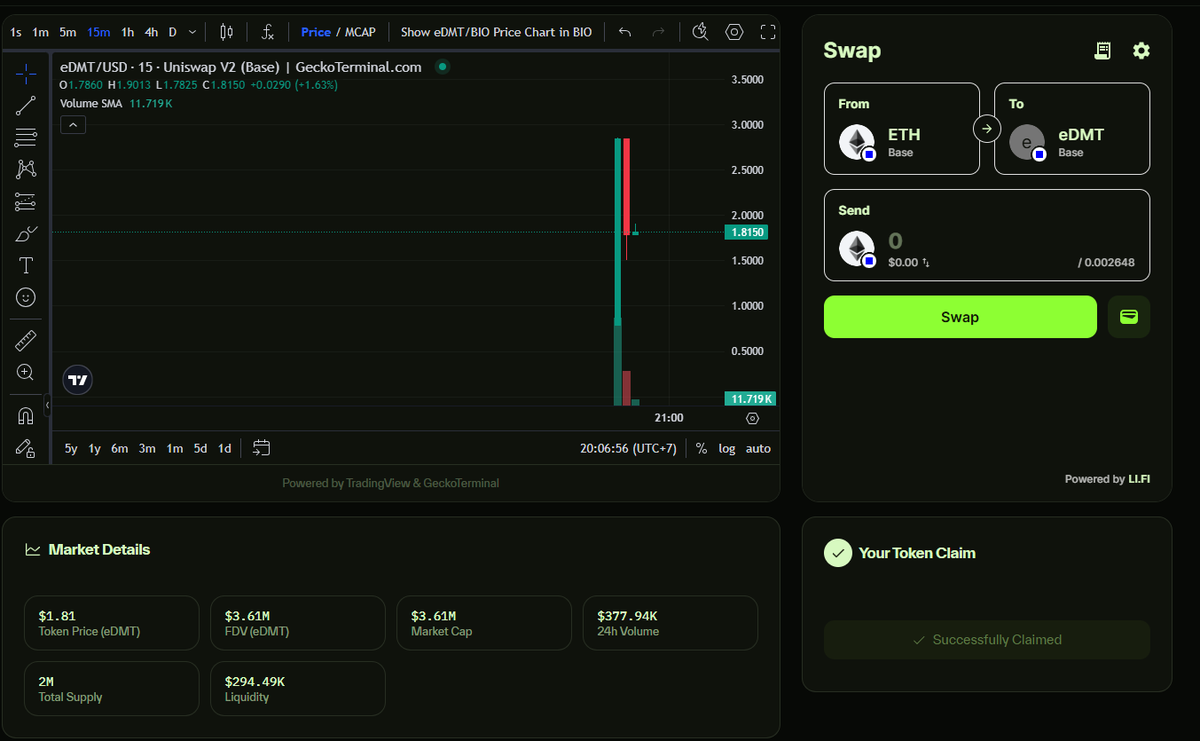The height and width of the screenshot is (741, 1200).
Task: Collapse the drawing toolbar side arrow
Action: 48,403
